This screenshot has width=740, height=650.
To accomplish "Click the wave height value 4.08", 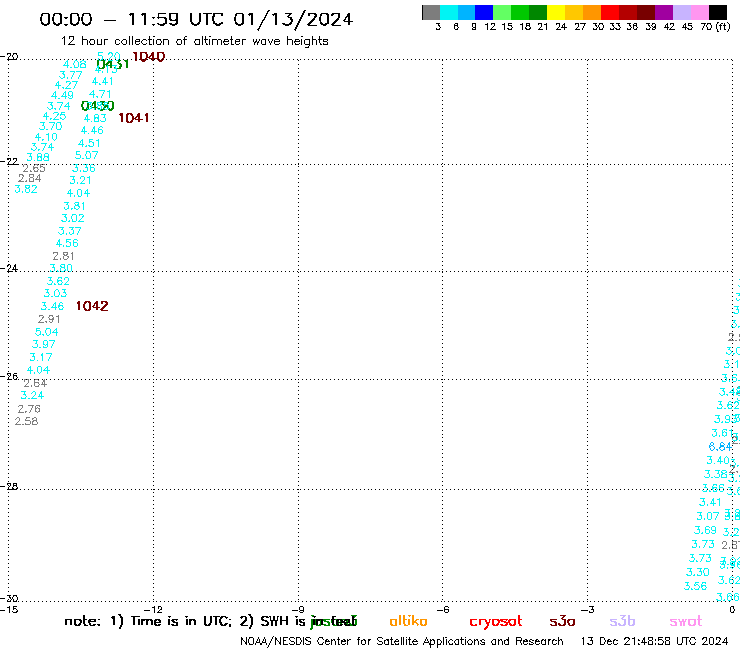I will tap(75, 65).
